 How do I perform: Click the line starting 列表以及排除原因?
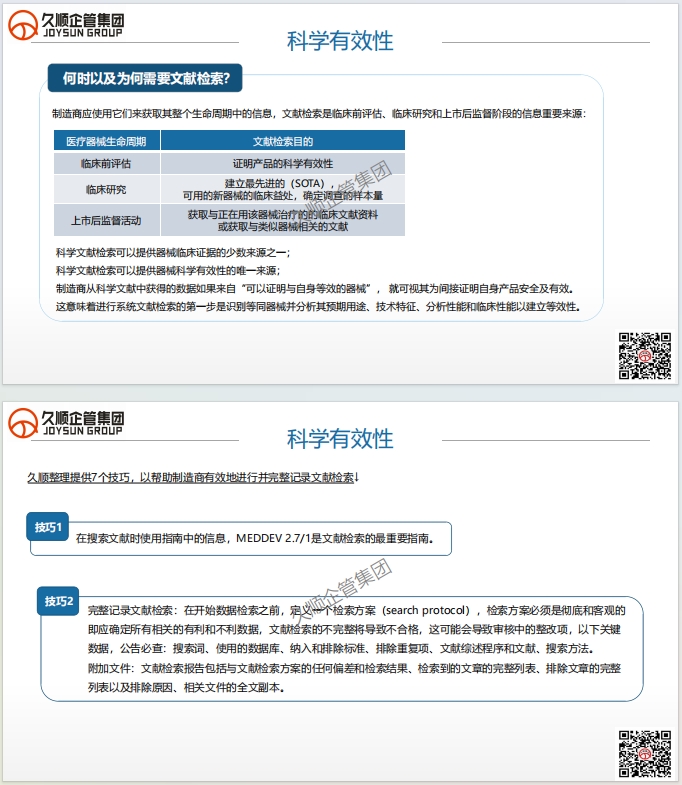coord(186,687)
